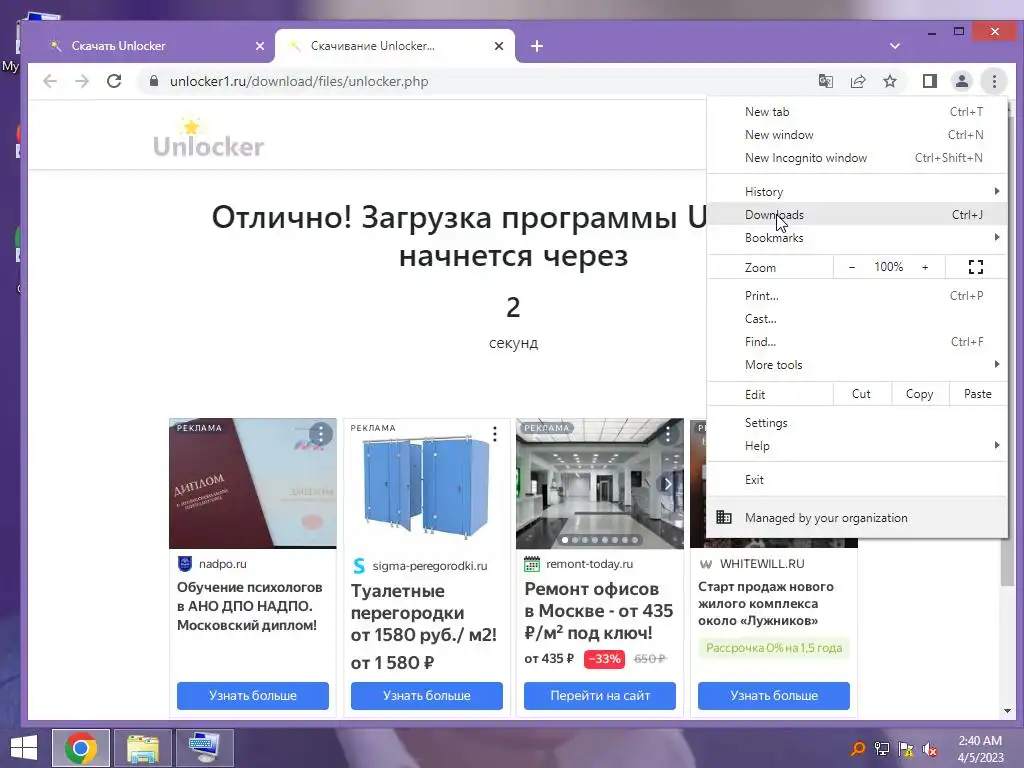Click the diploma ad image
This screenshot has width=1024, height=768.
253,483
